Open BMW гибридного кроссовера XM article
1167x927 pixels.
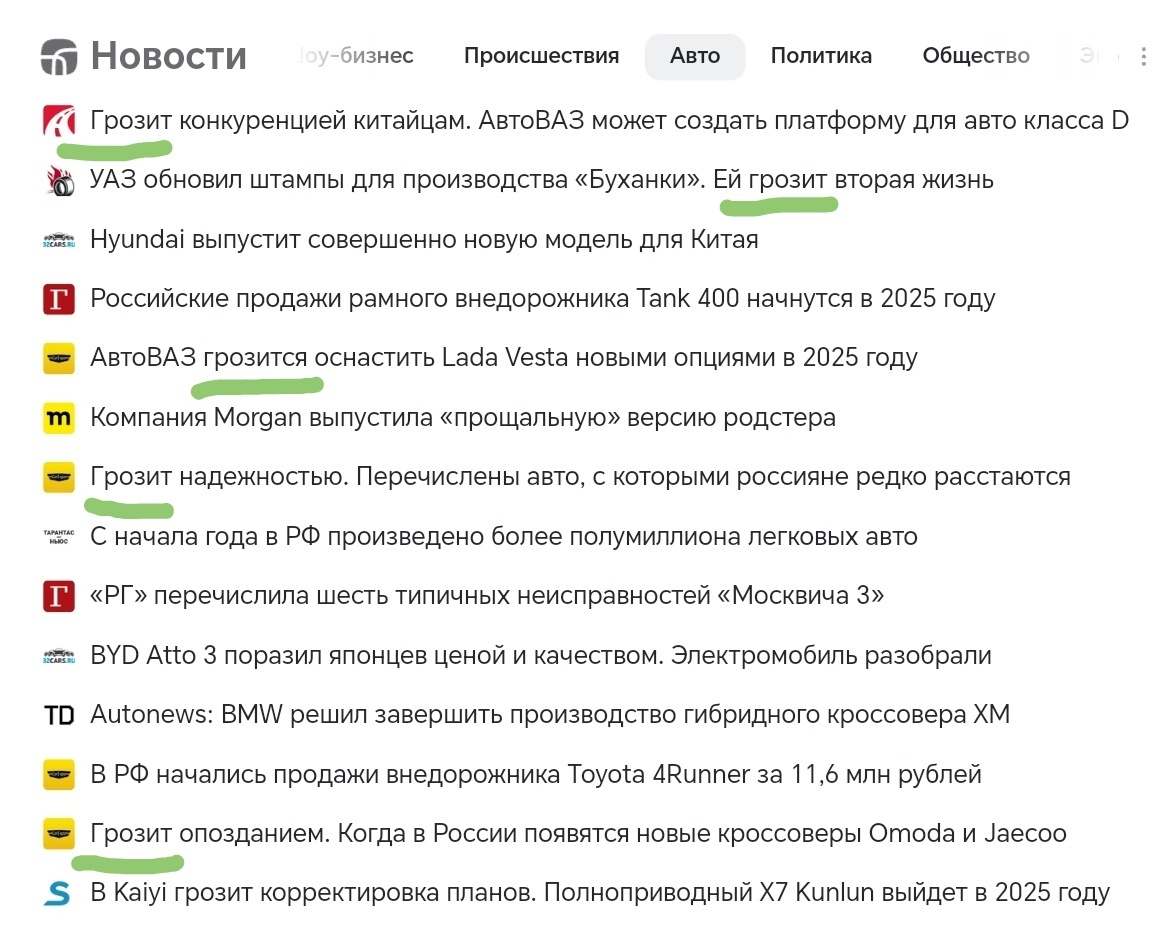click(550, 715)
